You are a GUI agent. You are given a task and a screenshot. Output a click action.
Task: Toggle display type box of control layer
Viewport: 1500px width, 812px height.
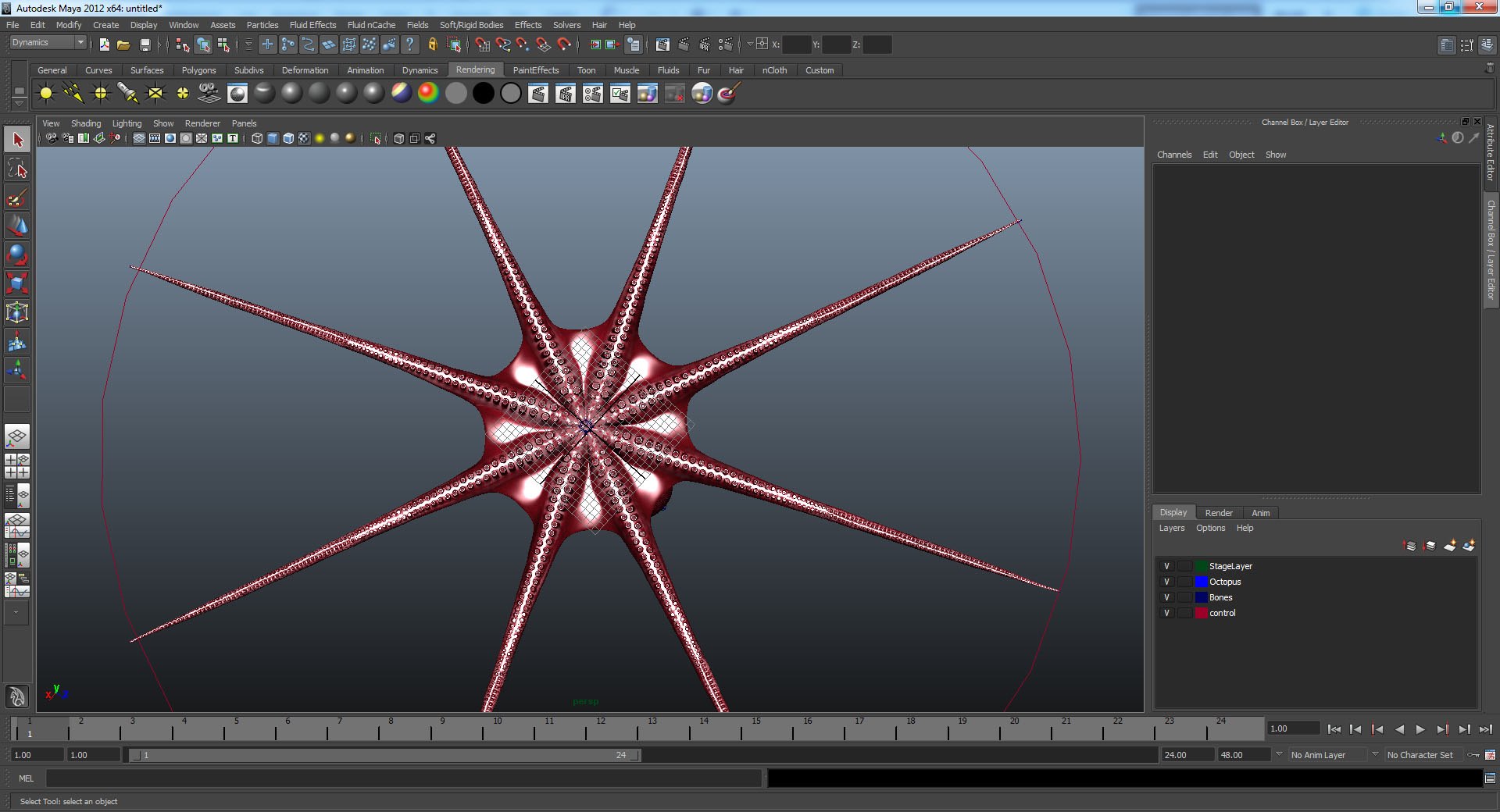[1184, 613]
